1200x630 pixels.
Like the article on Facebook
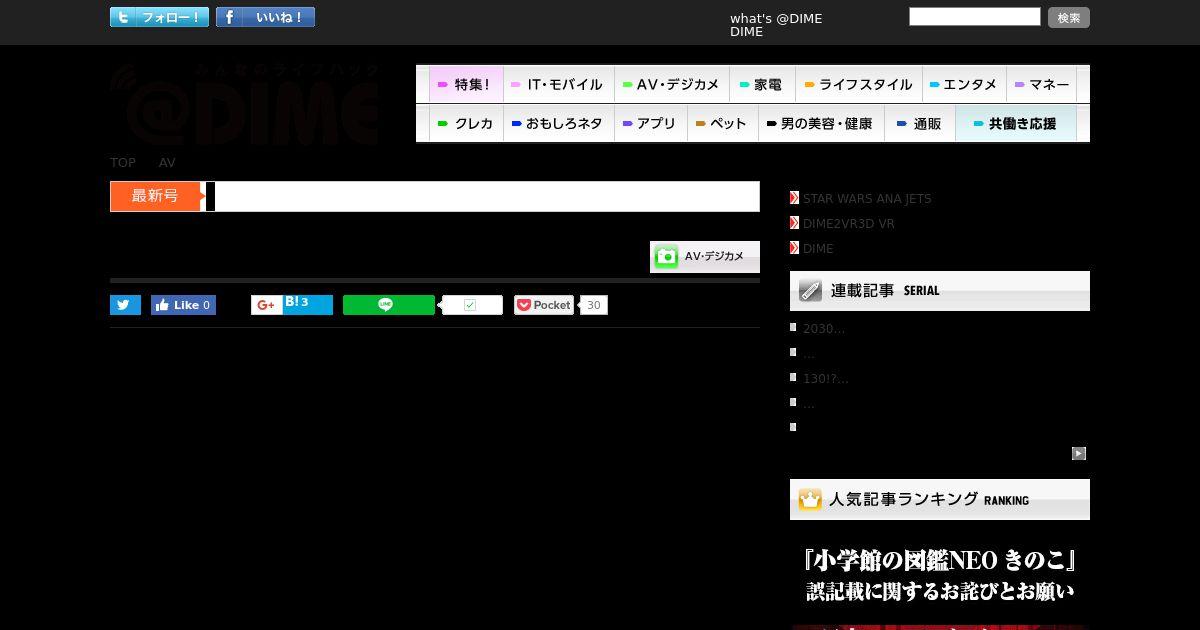pyautogui.click(x=183, y=305)
